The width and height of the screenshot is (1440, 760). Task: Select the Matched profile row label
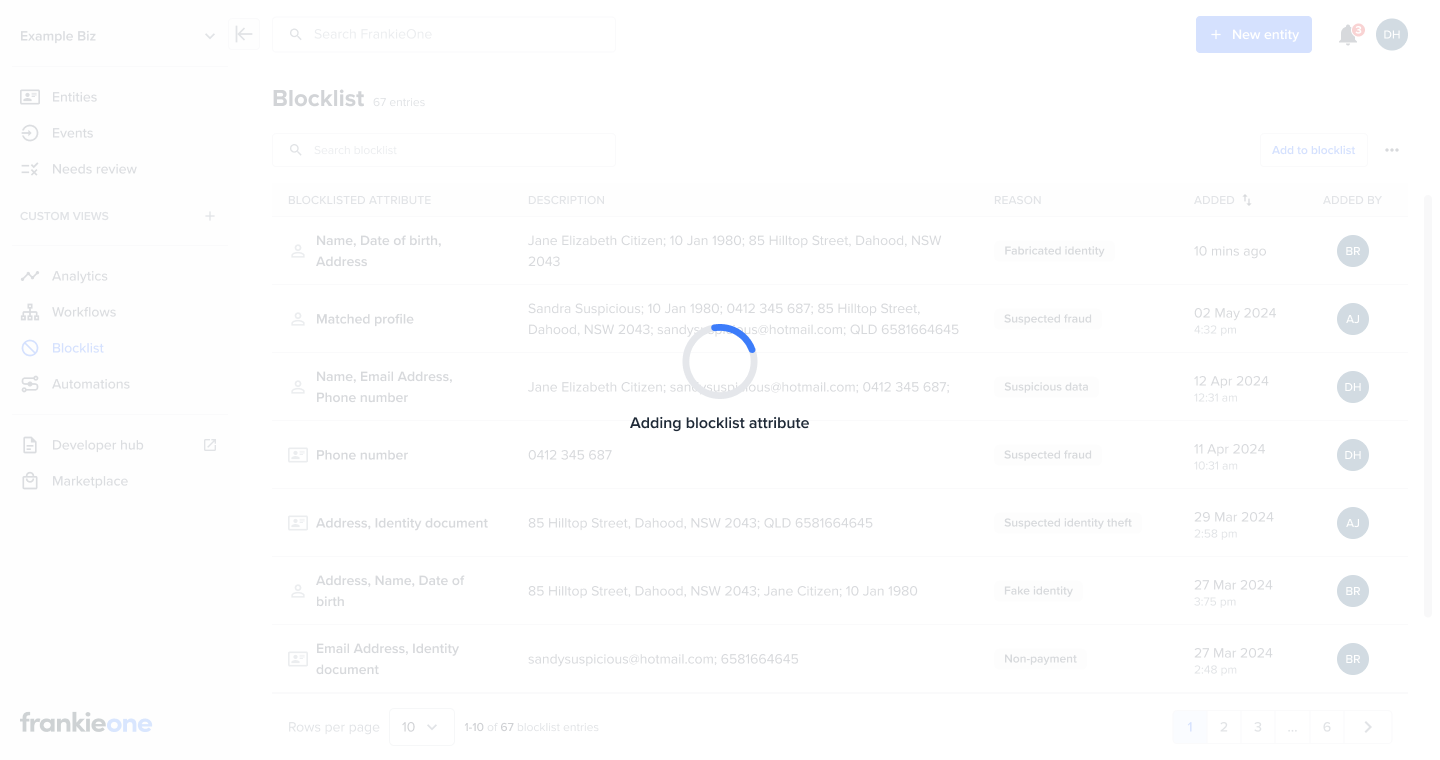tap(365, 319)
